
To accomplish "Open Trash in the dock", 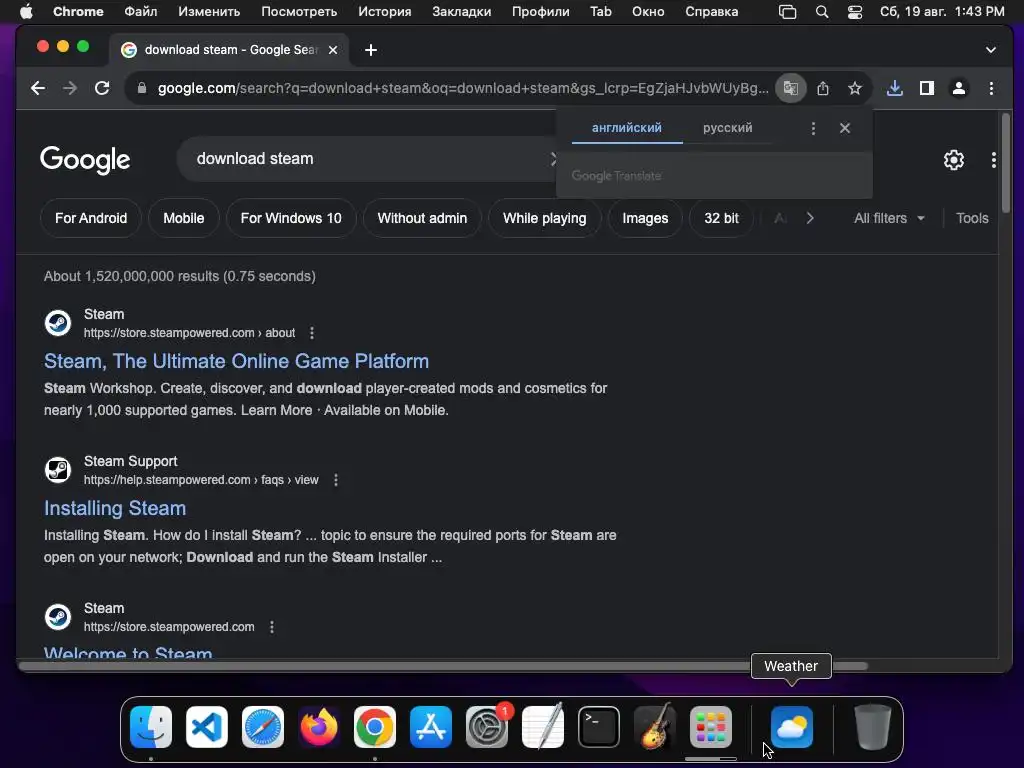I will tap(872, 727).
